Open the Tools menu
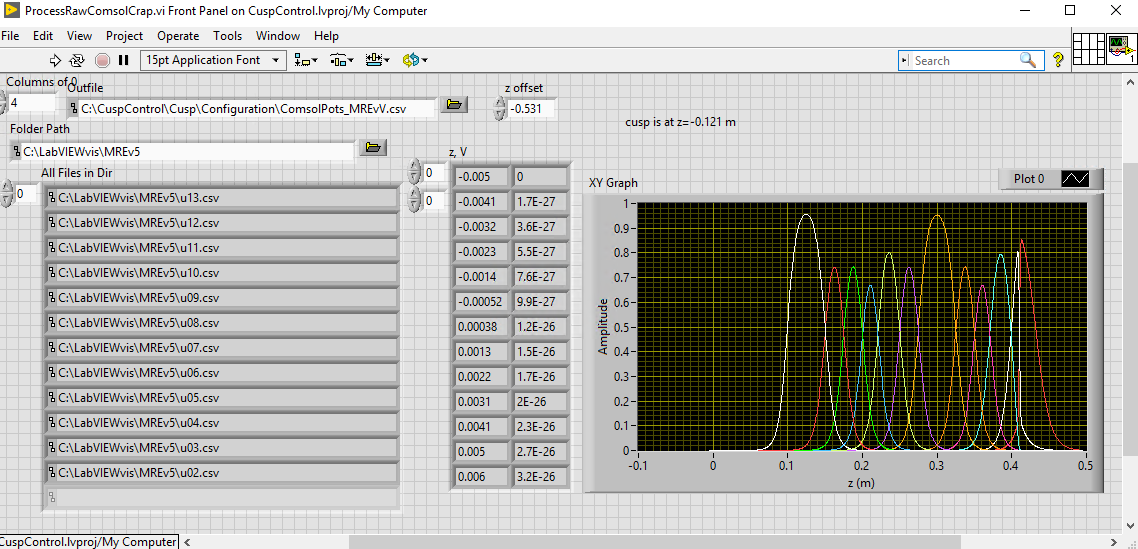 click(x=227, y=35)
